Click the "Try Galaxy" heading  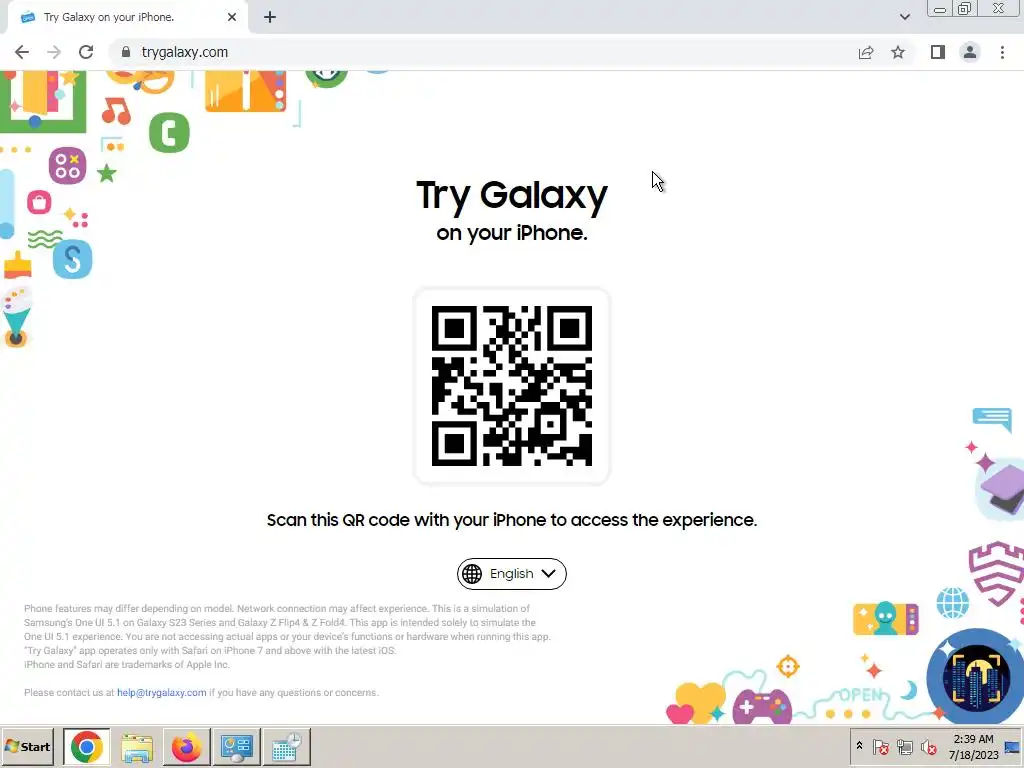pos(511,195)
